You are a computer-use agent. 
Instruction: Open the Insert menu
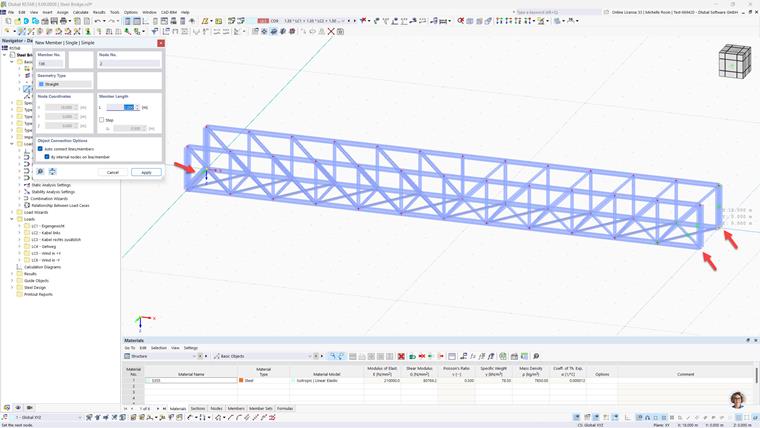48,12
